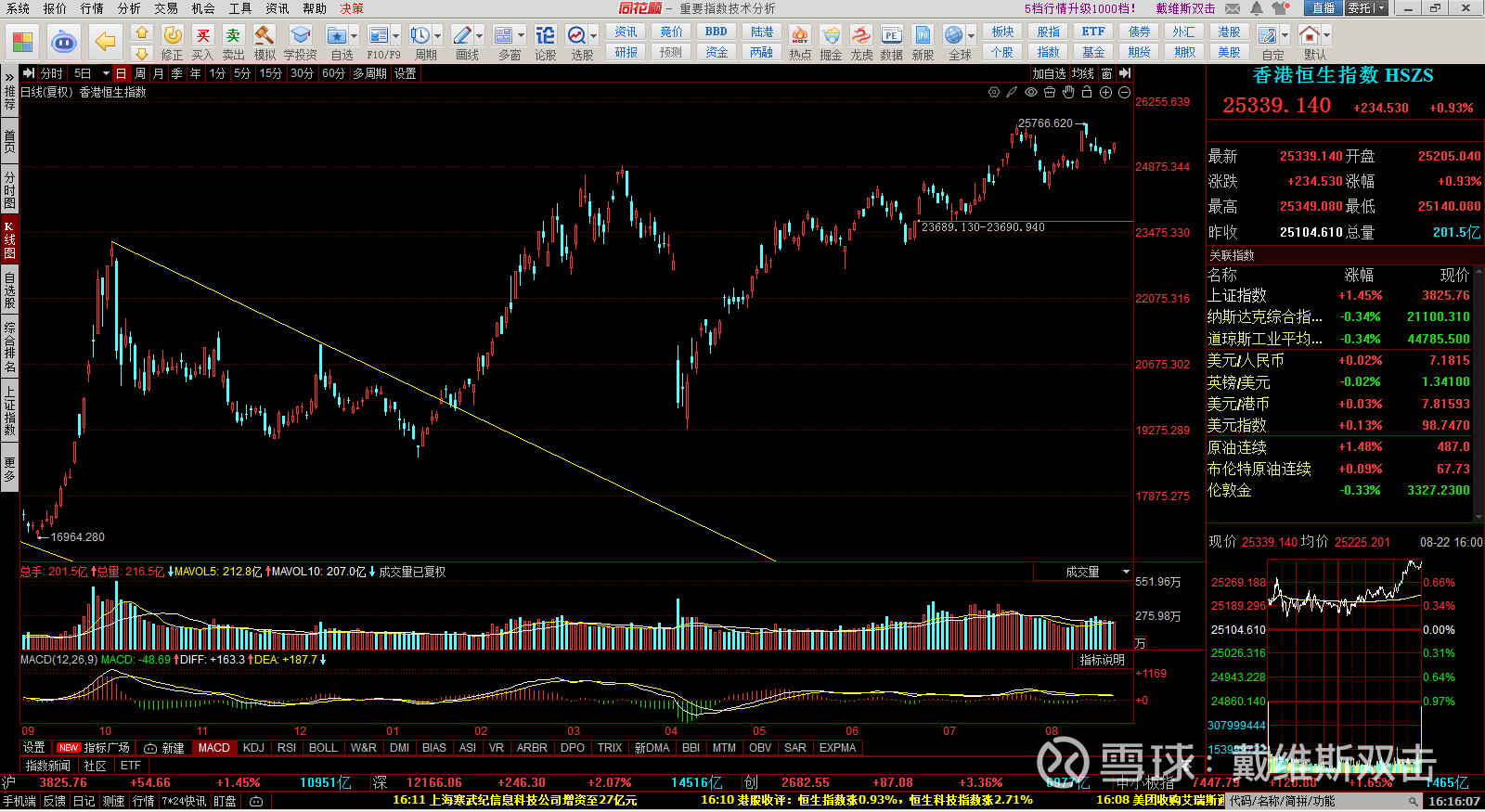Image resolution: width=1485 pixels, height=812 pixels.
Task: Open the 掘金 mining cart icon
Action: click(831, 35)
